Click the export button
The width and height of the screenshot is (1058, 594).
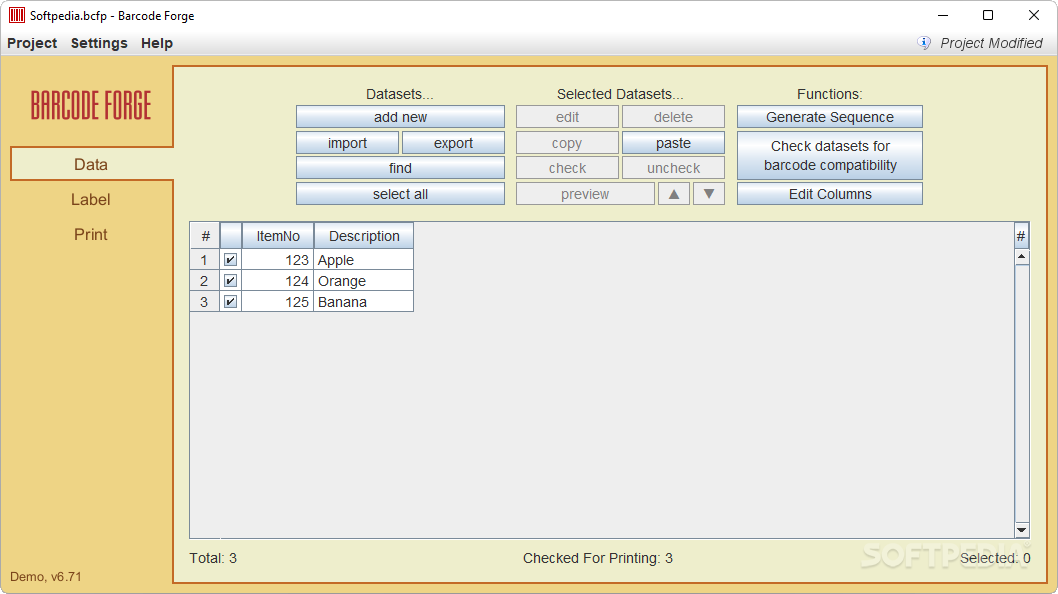(453, 143)
